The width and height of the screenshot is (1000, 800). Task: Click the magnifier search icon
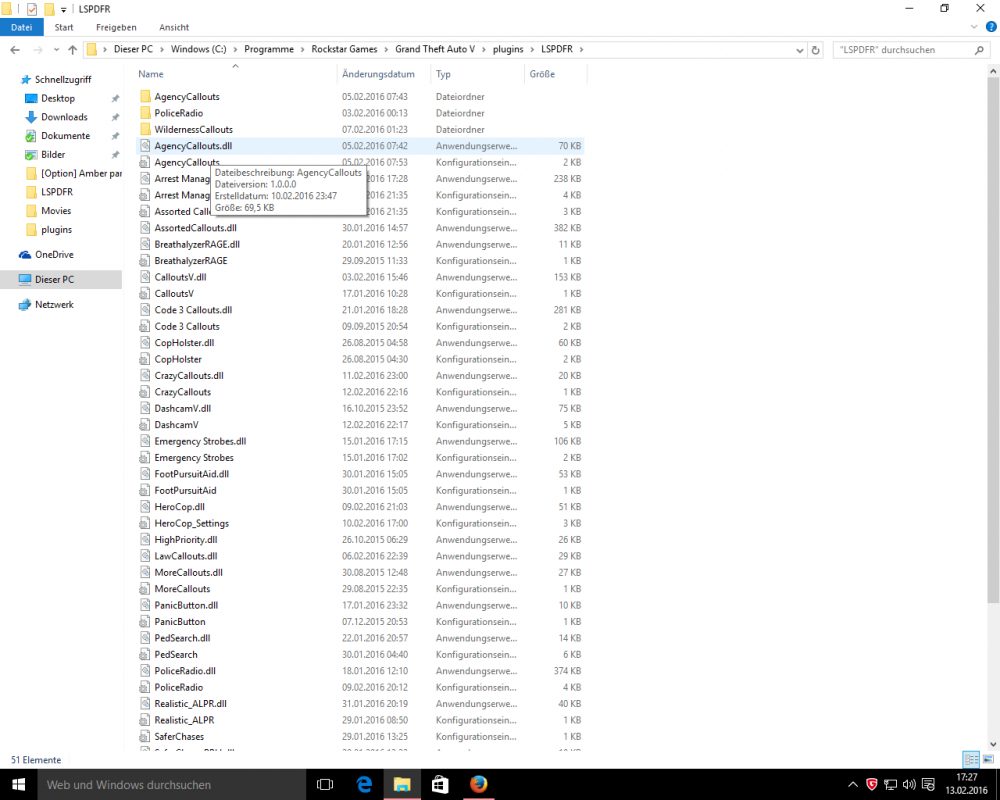point(980,50)
